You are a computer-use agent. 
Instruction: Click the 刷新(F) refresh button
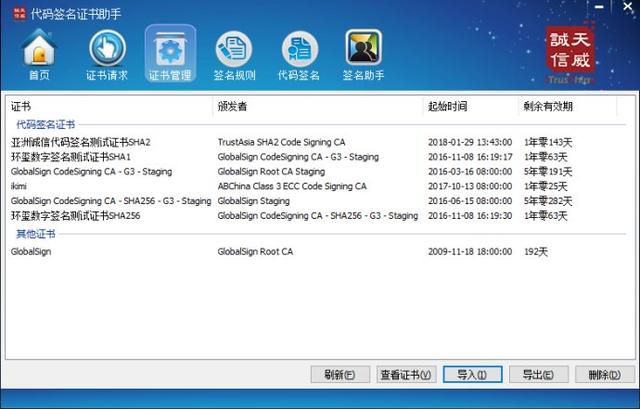point(340,374)
